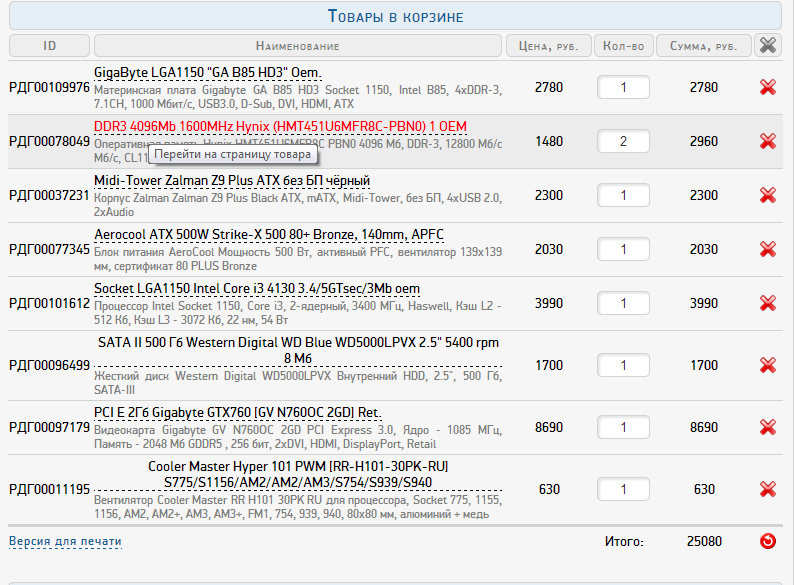The height and width of the screenshot is (585, 794).
Task: Click the Наименование column header
Action: 298,46
